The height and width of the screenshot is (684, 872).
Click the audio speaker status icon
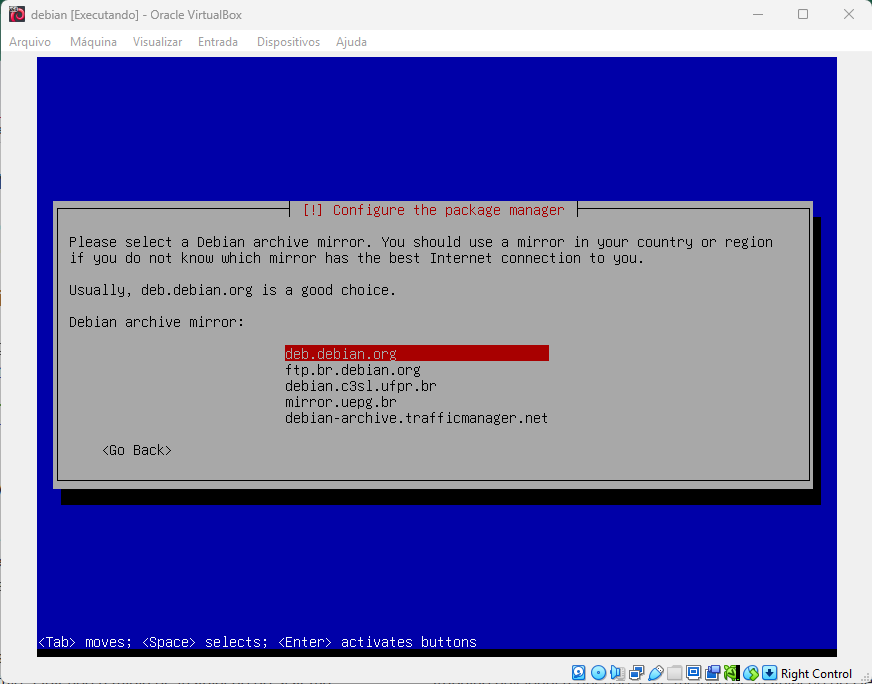click(x=617, y=673)
